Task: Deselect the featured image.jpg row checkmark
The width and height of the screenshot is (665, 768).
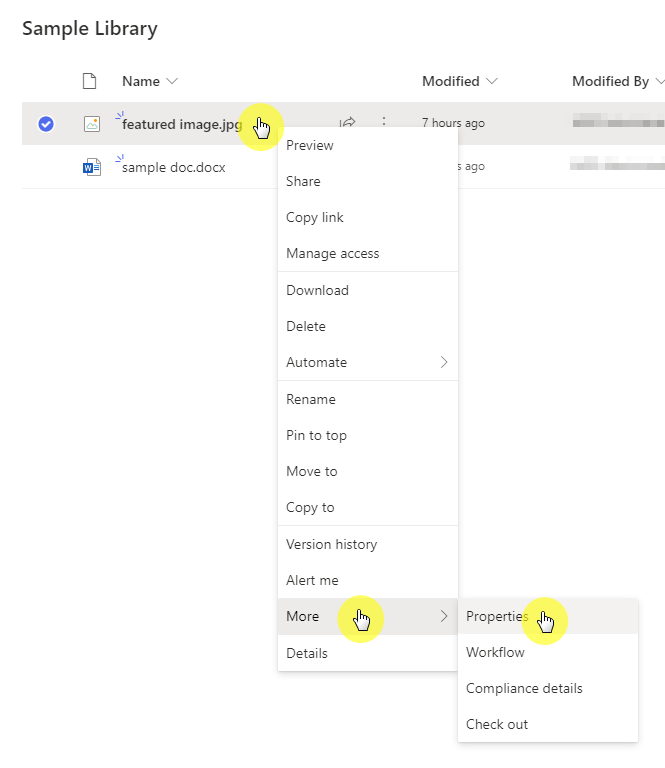Action: 46,124
